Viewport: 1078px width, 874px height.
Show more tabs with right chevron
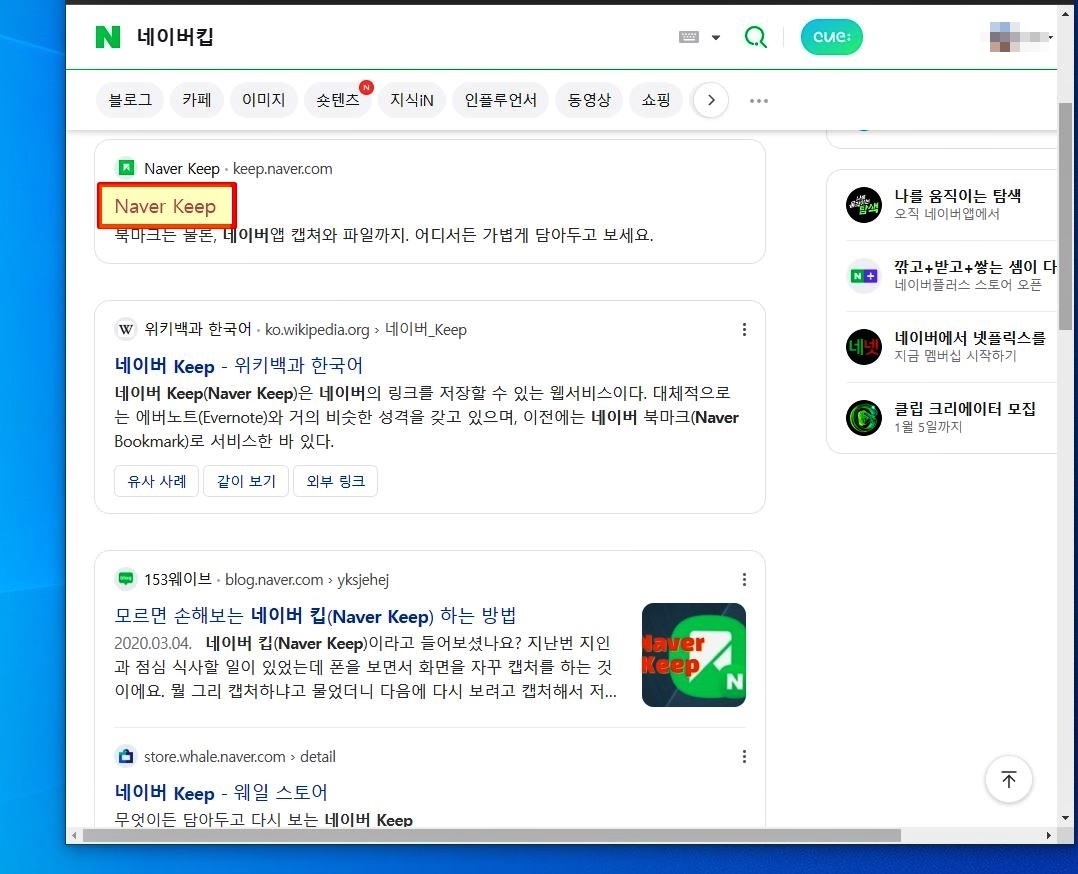coord(711,100)
